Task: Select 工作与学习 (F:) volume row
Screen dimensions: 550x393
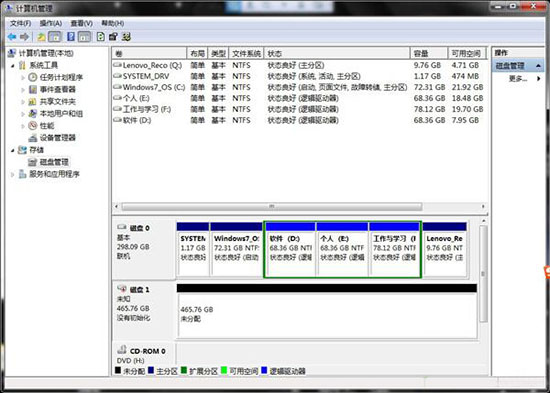Action: pos(299,109)
